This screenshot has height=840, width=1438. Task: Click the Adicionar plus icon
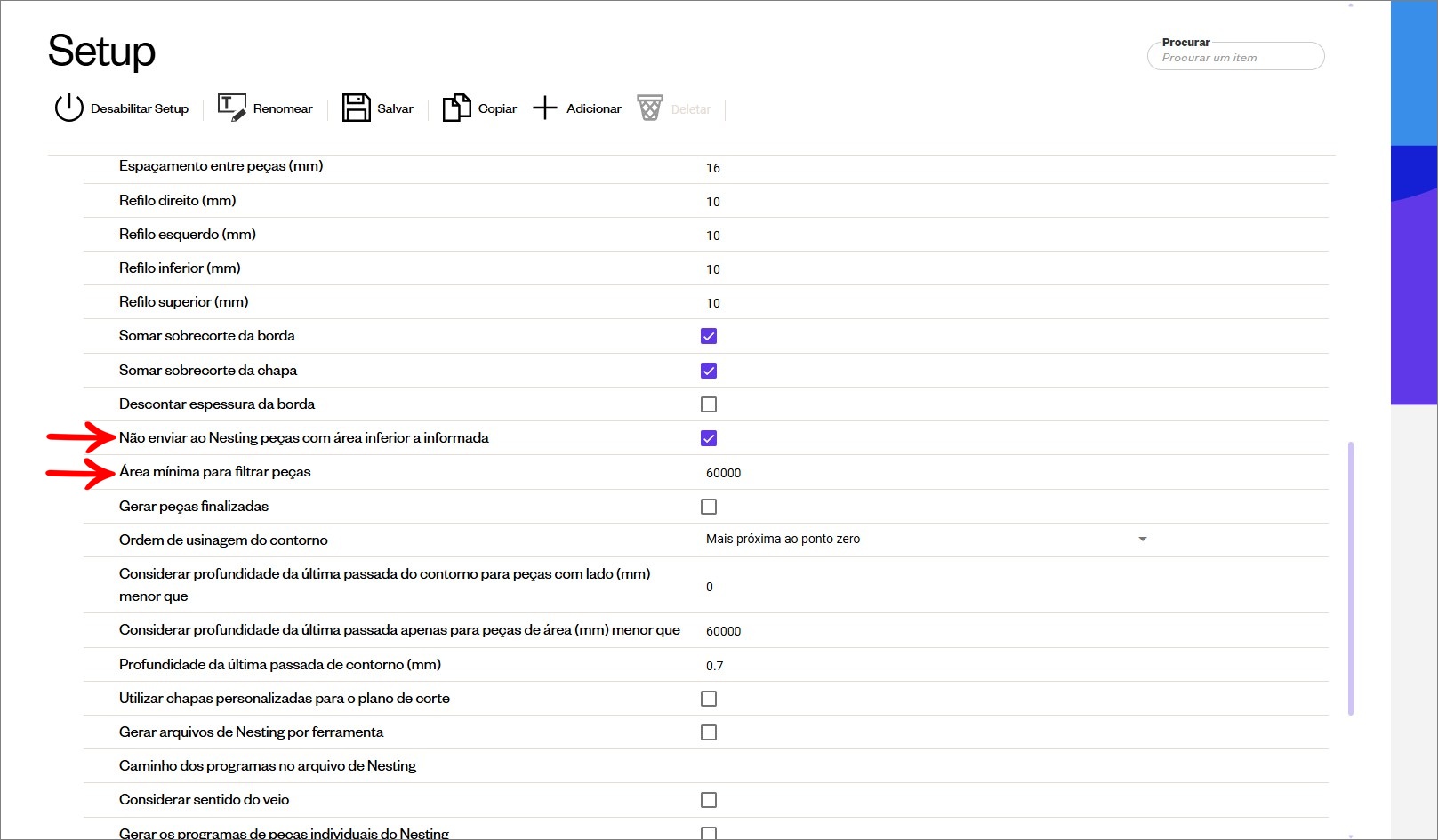point(544,108)
